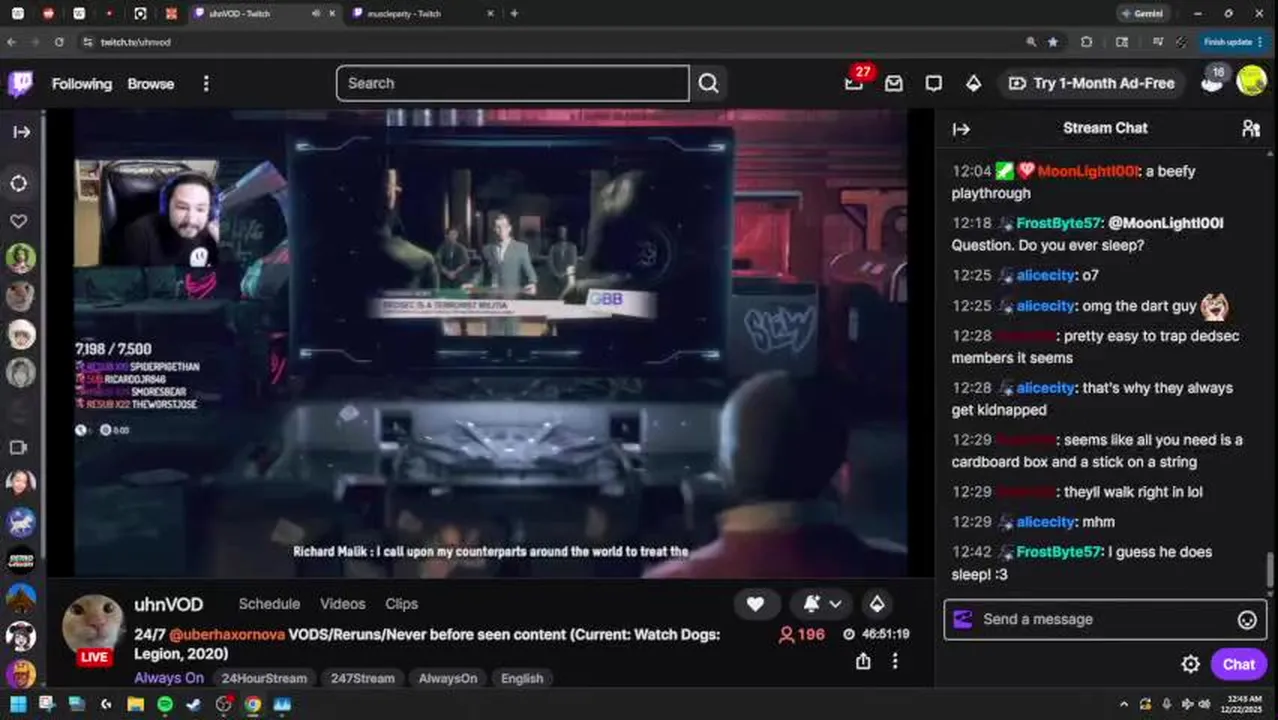
Task: Click the alicecity username in 'o7' message
Action: click(1046, 275)
